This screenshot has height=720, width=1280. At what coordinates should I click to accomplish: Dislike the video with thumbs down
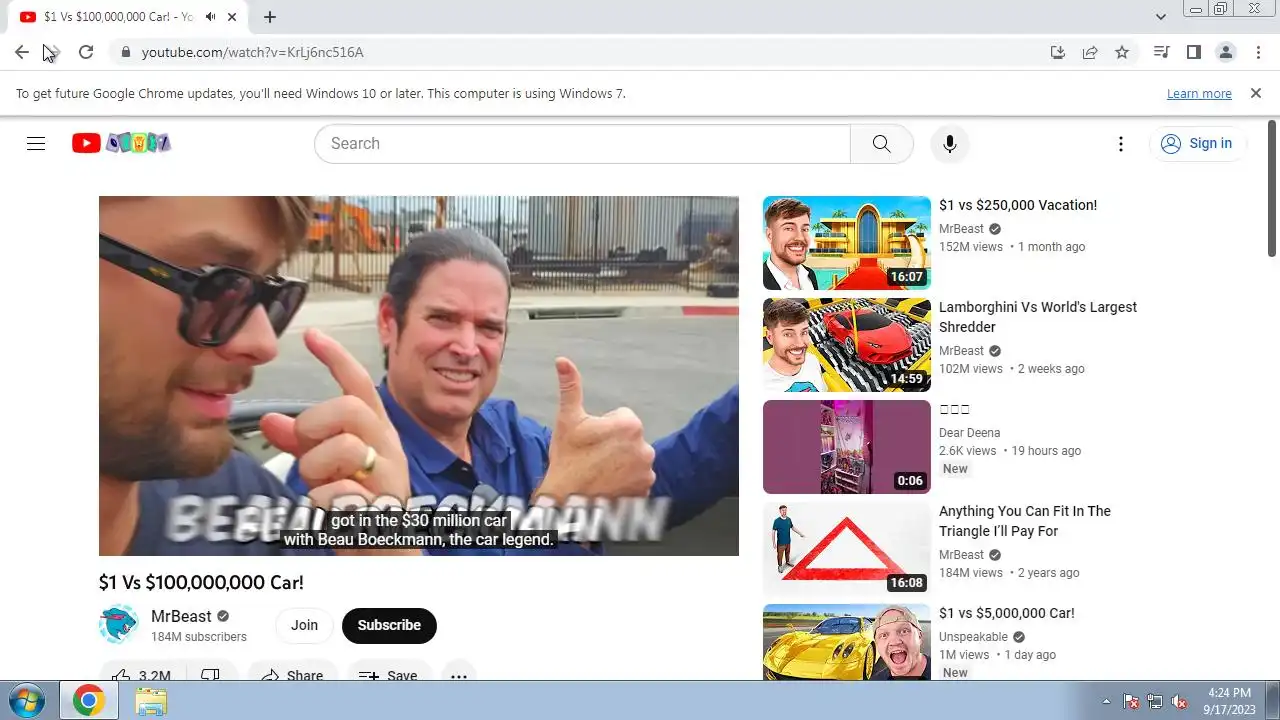211,674
